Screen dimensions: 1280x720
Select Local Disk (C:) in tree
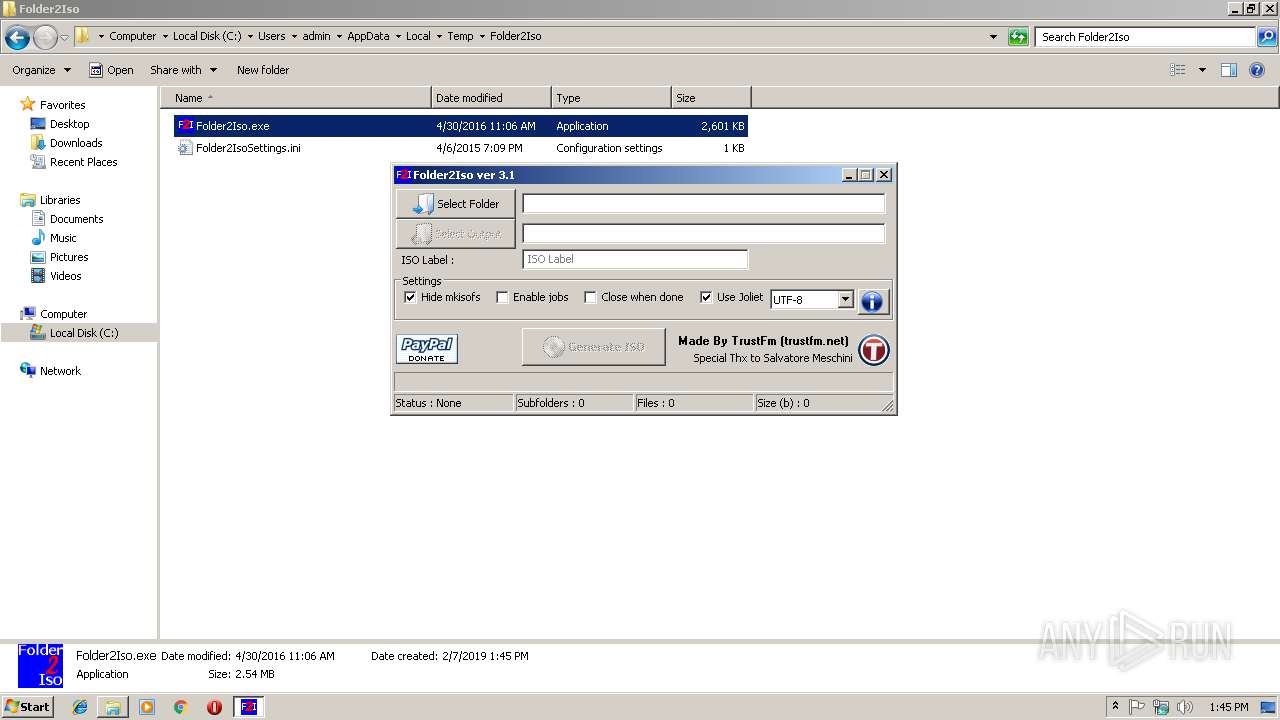(x=84, y=333)
